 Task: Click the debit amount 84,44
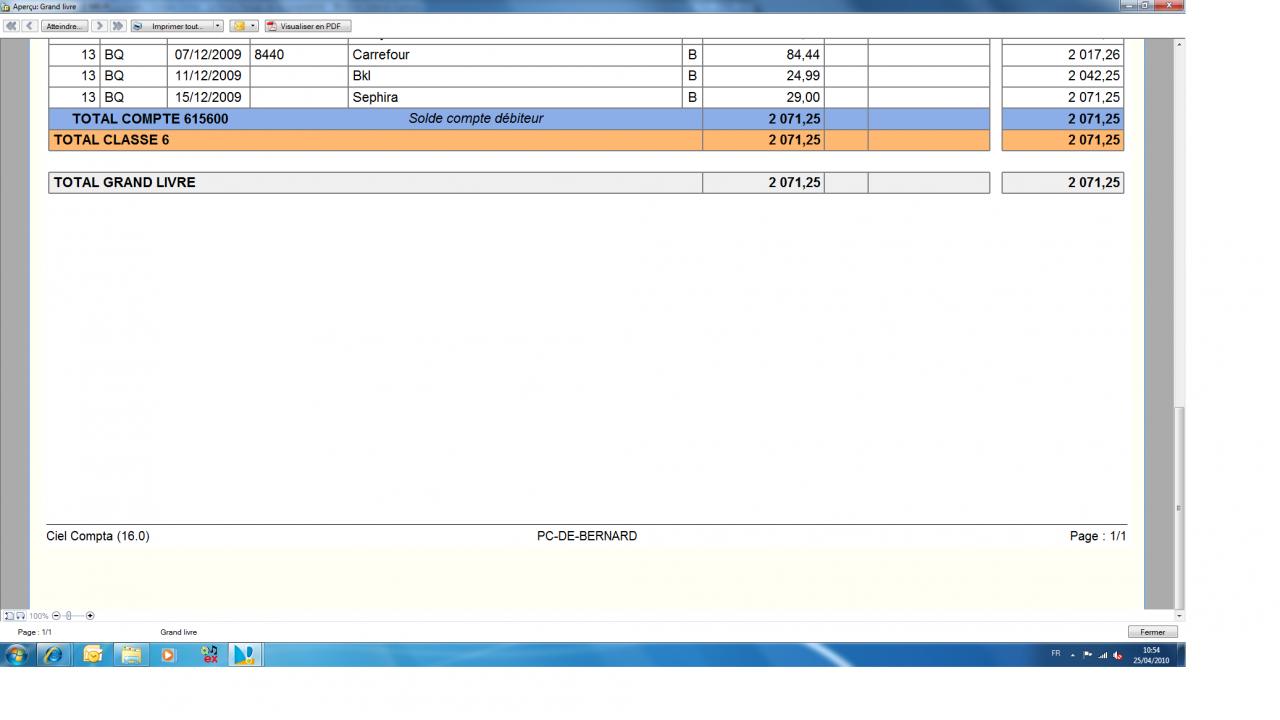[804, 55]
